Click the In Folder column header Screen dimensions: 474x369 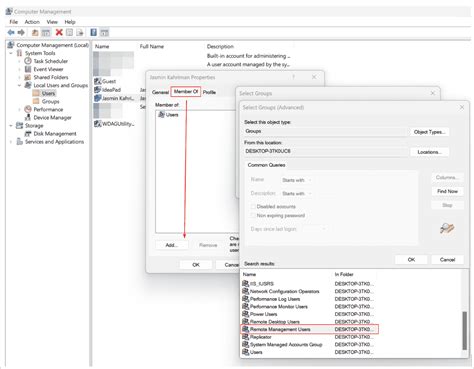click(344, 274)
